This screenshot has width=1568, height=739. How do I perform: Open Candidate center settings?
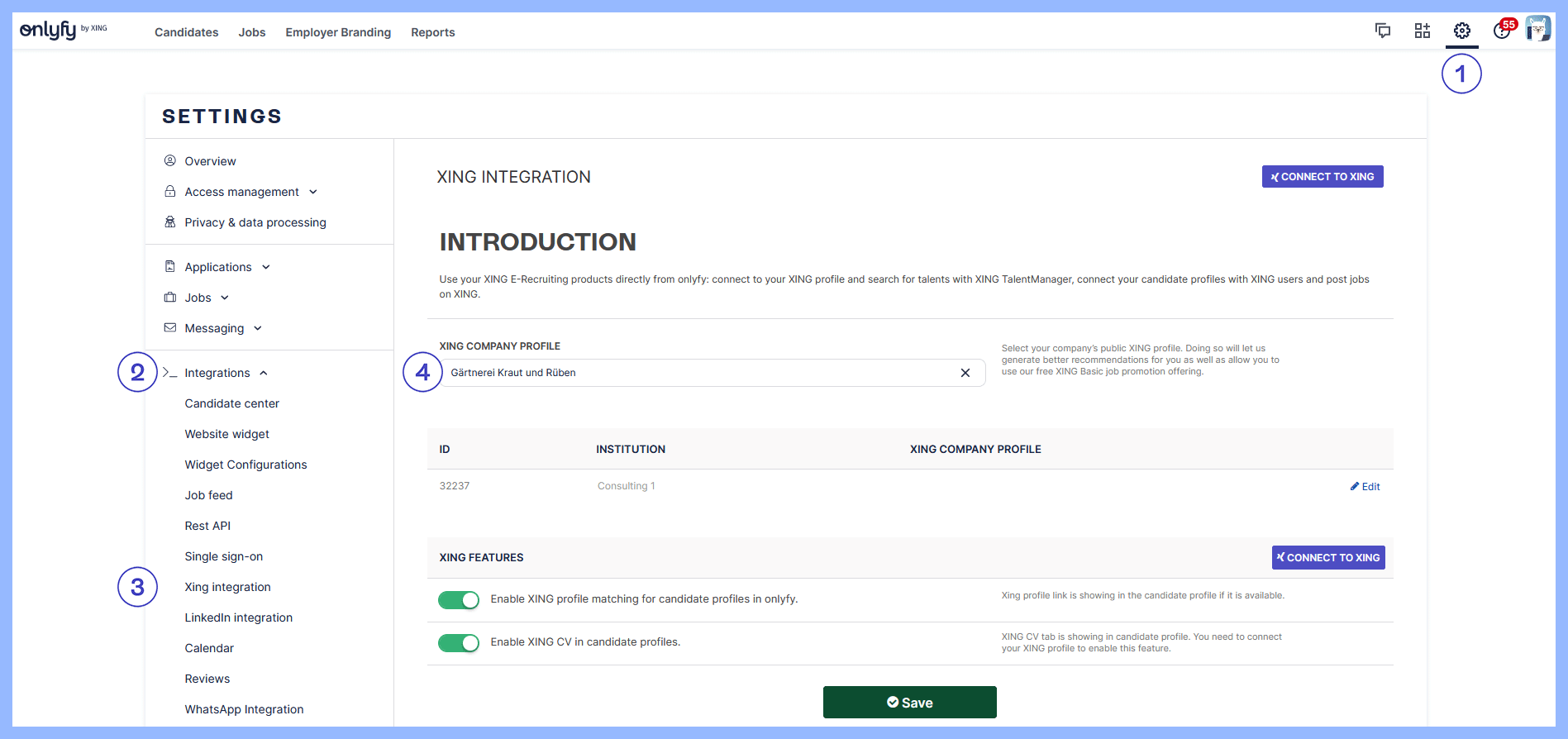232,403
